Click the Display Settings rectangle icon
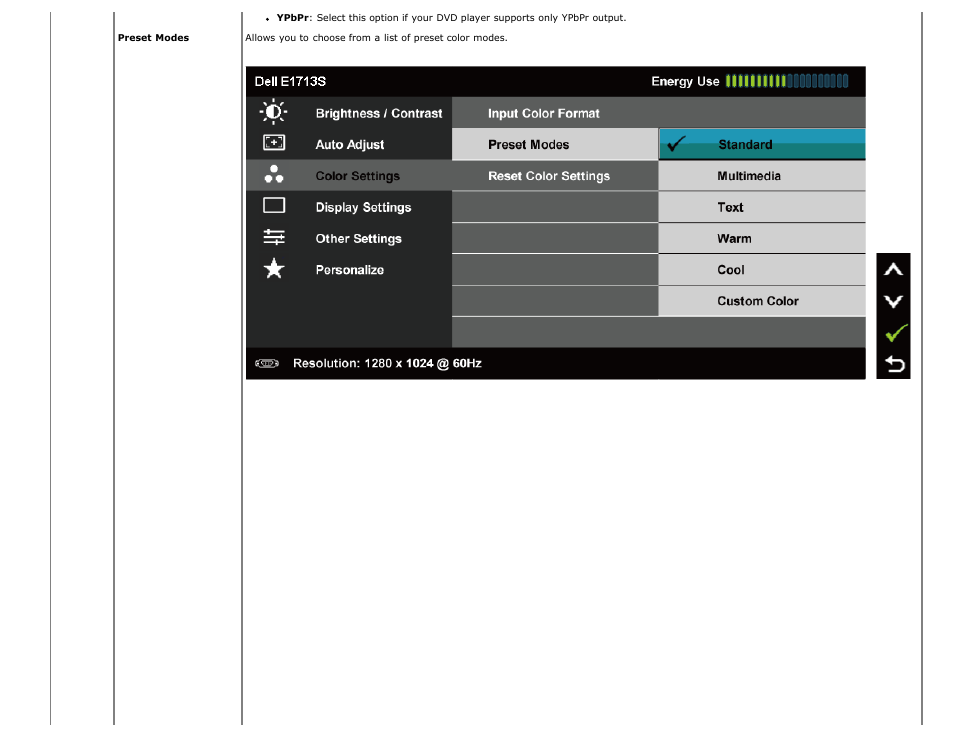This screenshot has height=738, width=954. pyautogui.click(x=274, y=206)
